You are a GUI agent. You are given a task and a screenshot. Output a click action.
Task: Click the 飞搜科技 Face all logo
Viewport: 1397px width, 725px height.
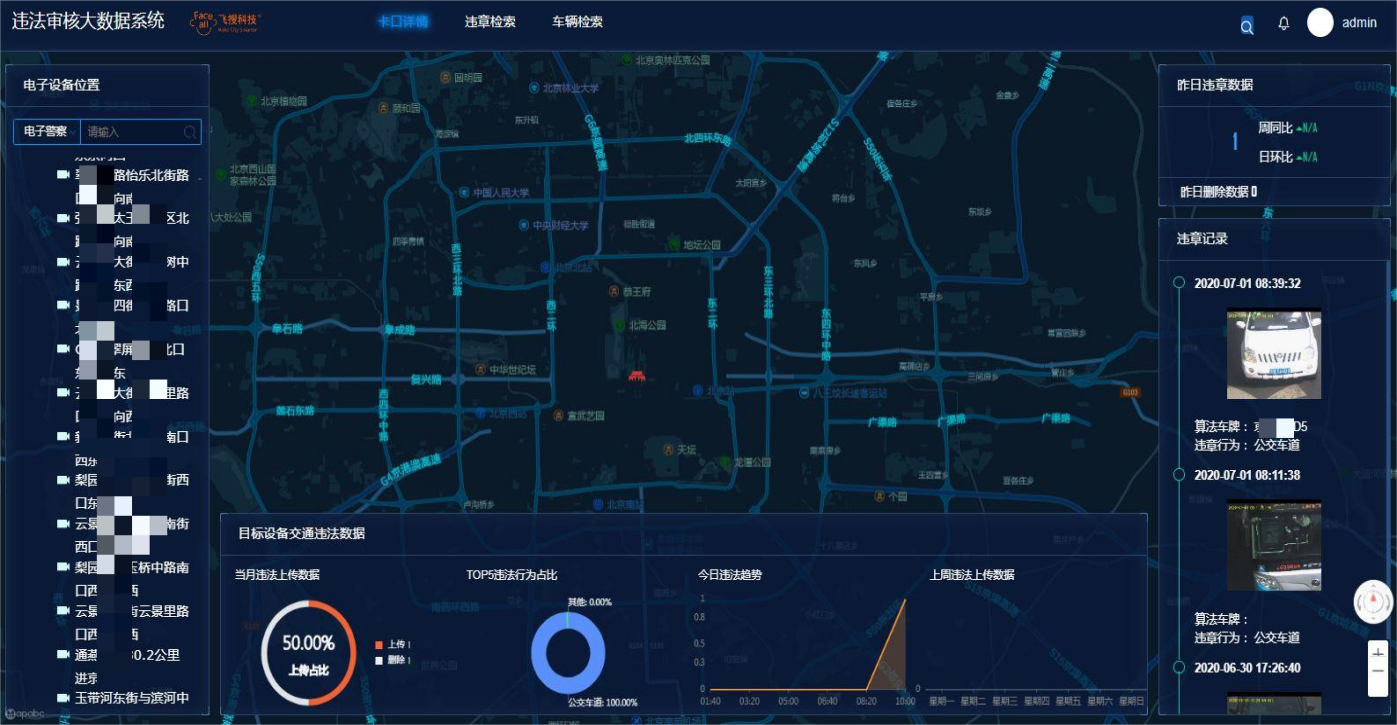[226, 22]
